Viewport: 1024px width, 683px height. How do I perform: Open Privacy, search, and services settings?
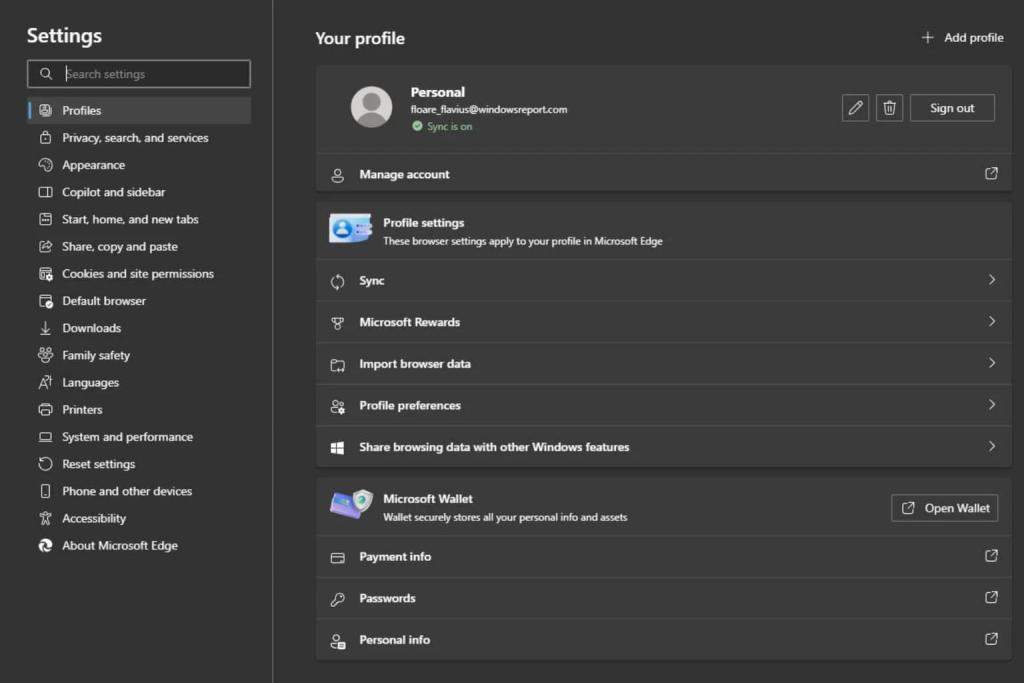(x=138, y=138)
